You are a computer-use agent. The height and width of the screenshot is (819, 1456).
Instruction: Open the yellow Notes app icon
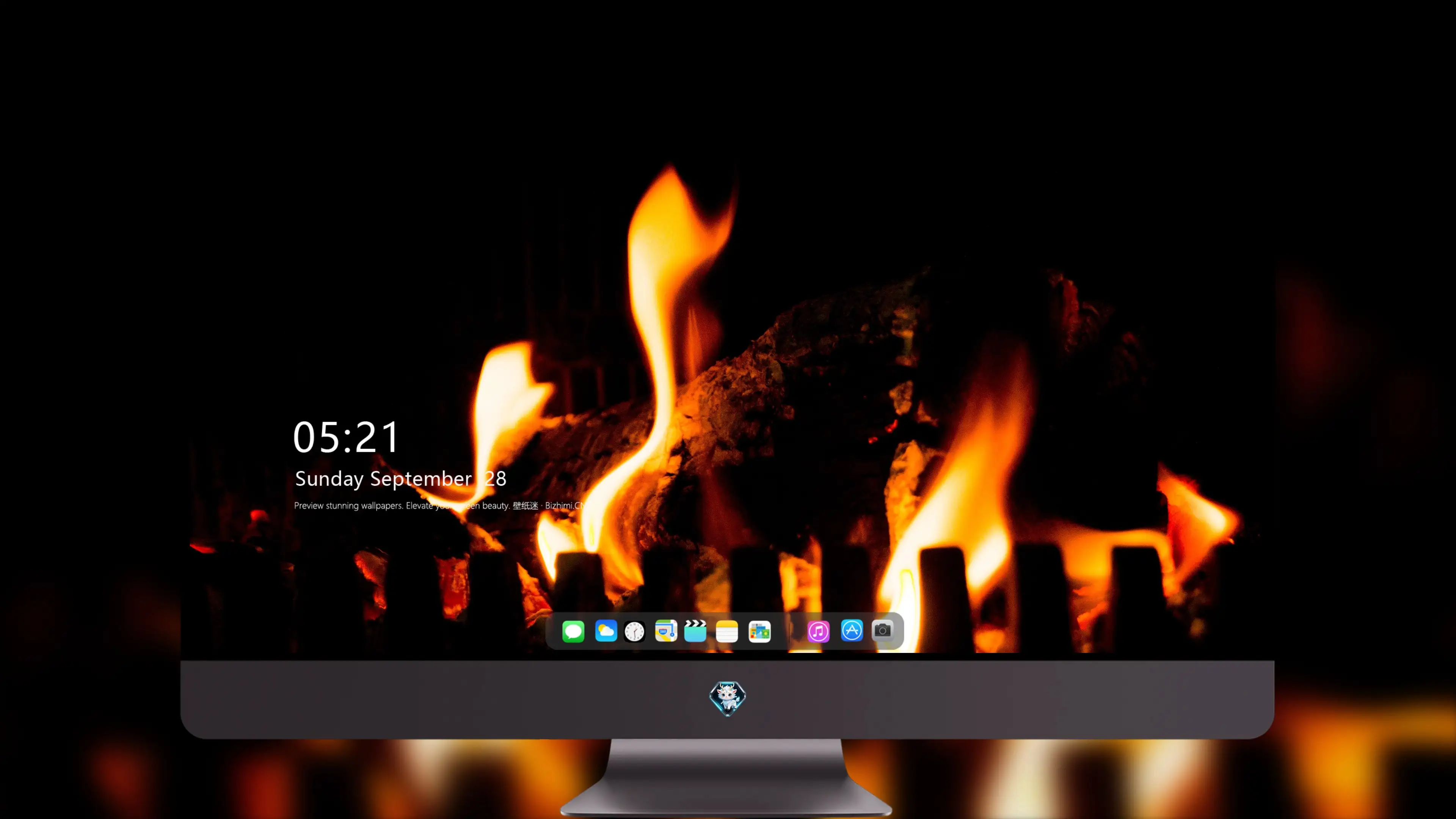pos(727,631)
